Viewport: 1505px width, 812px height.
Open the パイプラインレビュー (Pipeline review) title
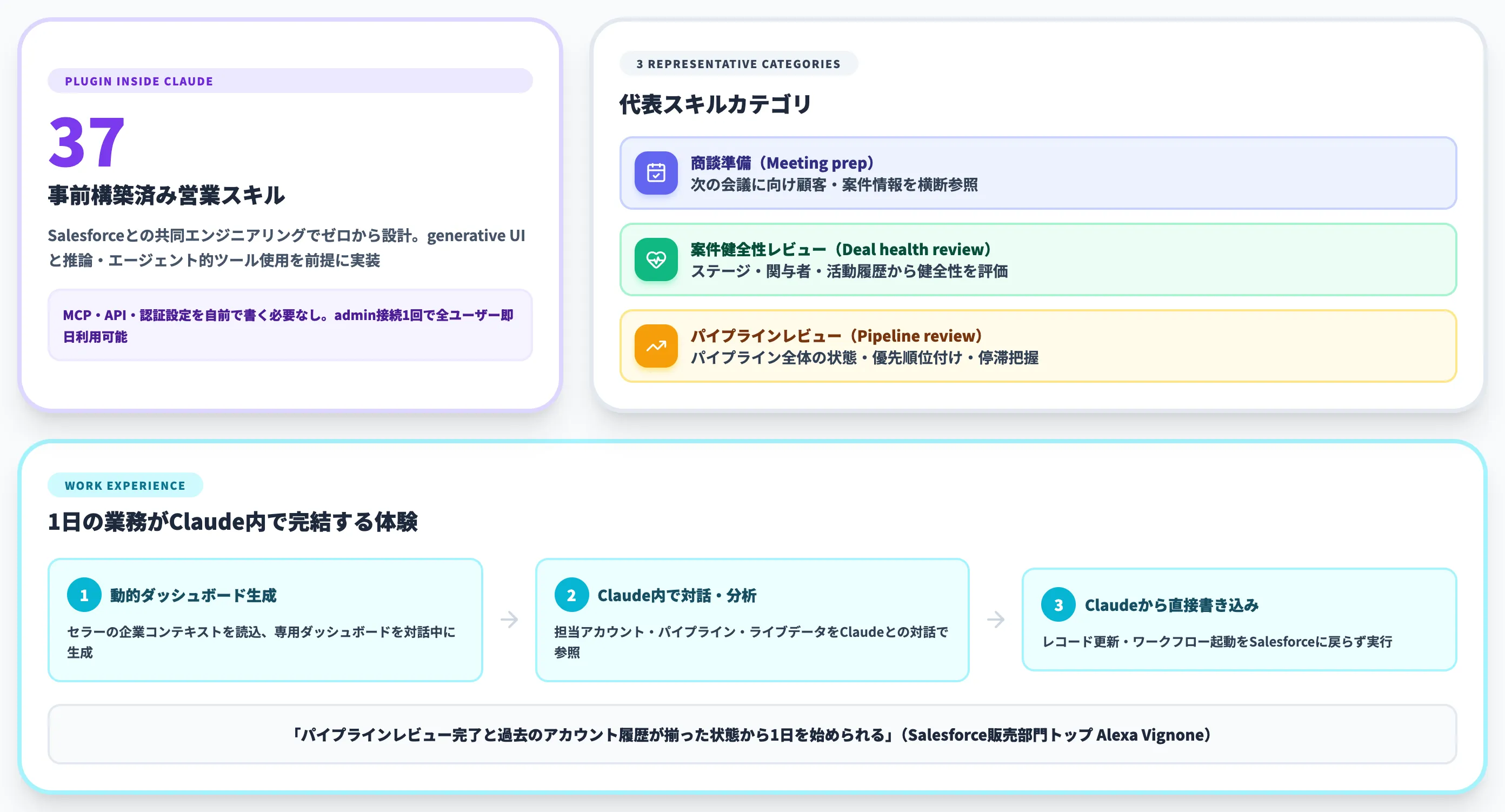(x=837, y=335)
